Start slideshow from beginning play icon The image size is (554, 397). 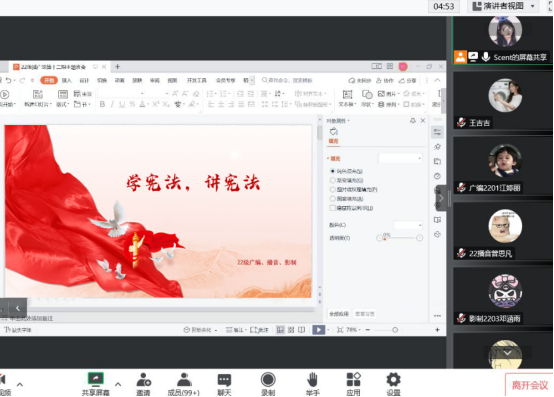tap(5, 95)
